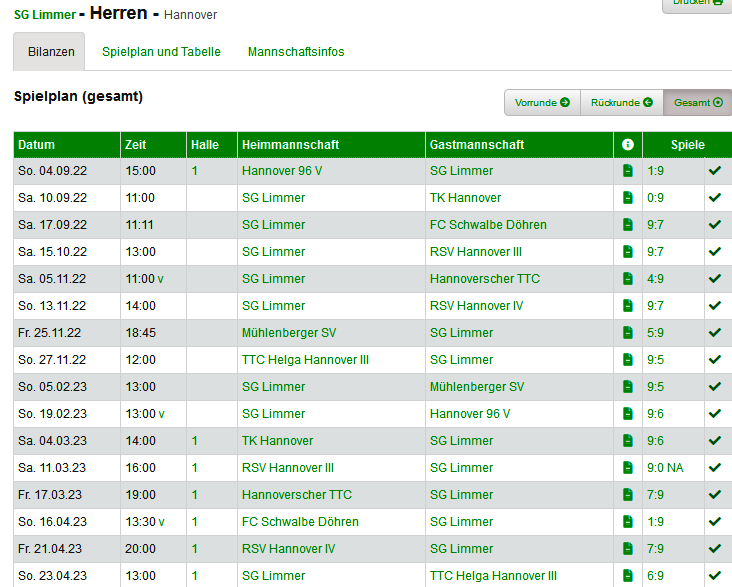The height and width of the screenshot is (587, 732).
Task: Select the Rückrunde filter button
Action: [621, 103]
